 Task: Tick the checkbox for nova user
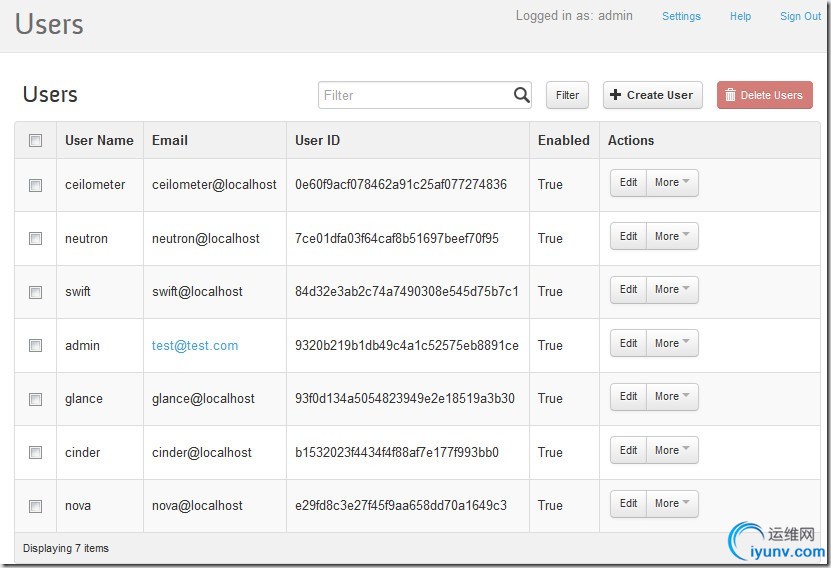click(36, 506)
